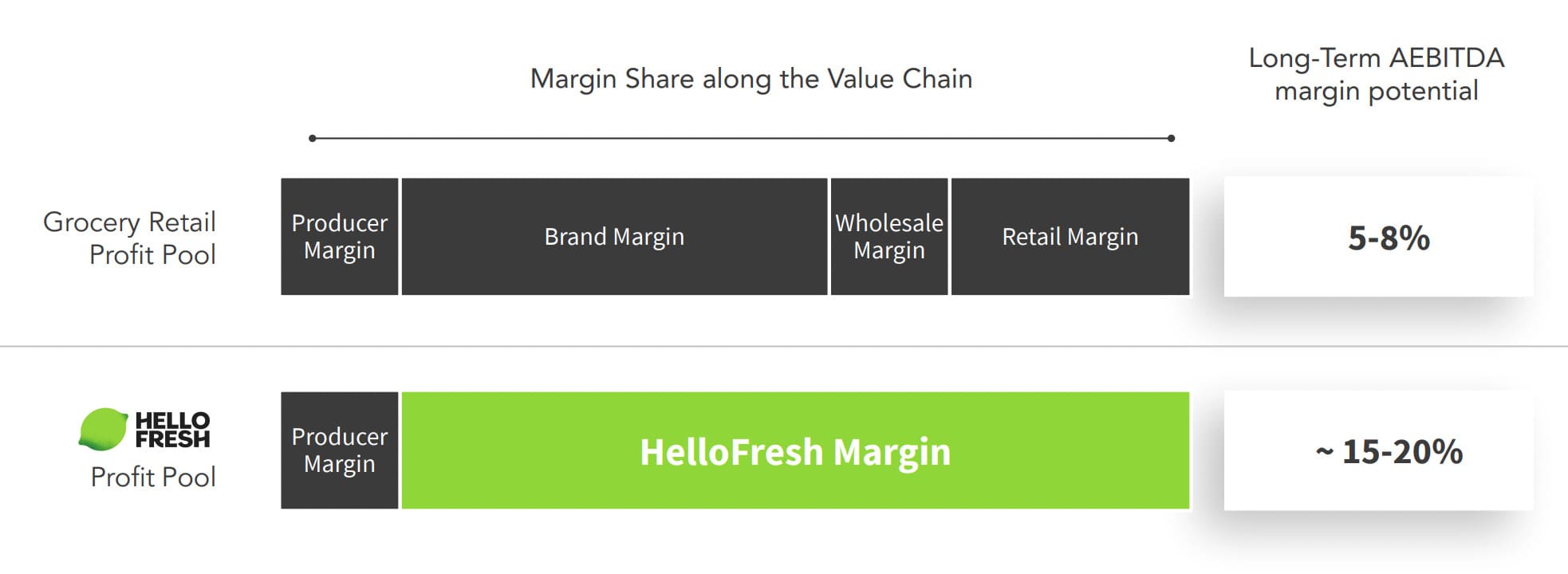Click the 'Grocery Retail' label text

point(129,222)
